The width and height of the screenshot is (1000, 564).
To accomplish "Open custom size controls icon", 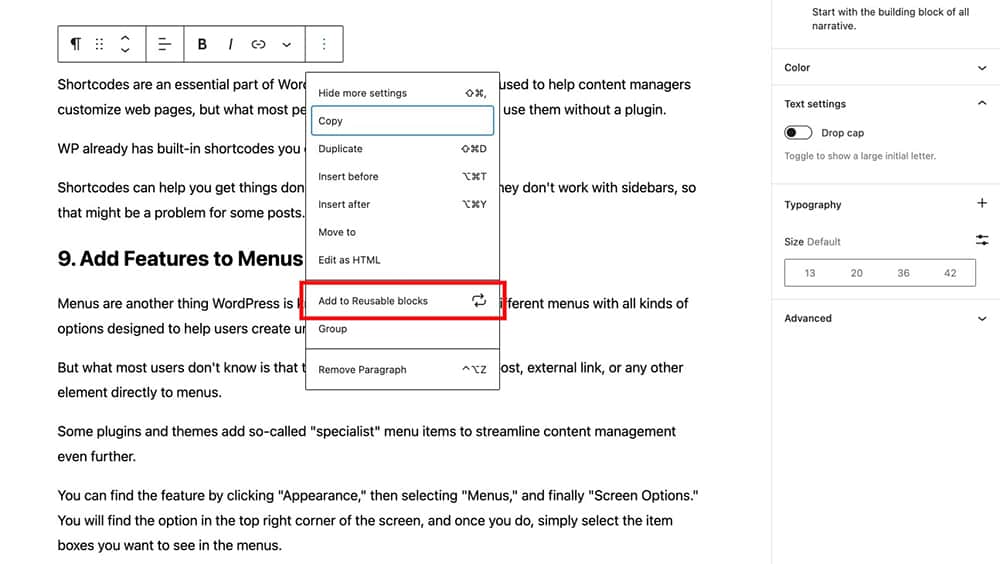I will click(x=982, y=240).
